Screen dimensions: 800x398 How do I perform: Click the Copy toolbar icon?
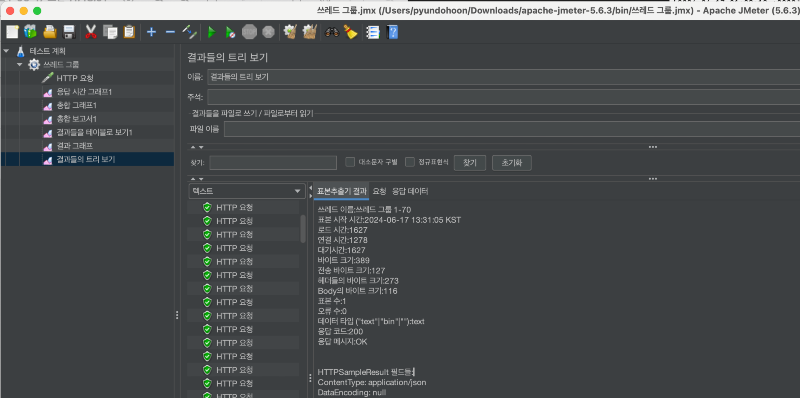[x=110, y=32]
